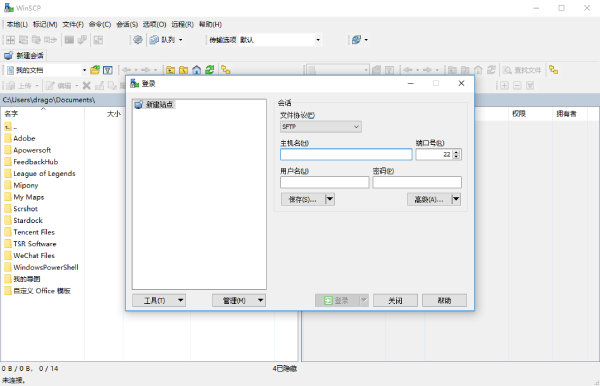Screen dimensions: 600x386
Task: Open the File protocol SFTP combo box
Action: tap(321, 127)
